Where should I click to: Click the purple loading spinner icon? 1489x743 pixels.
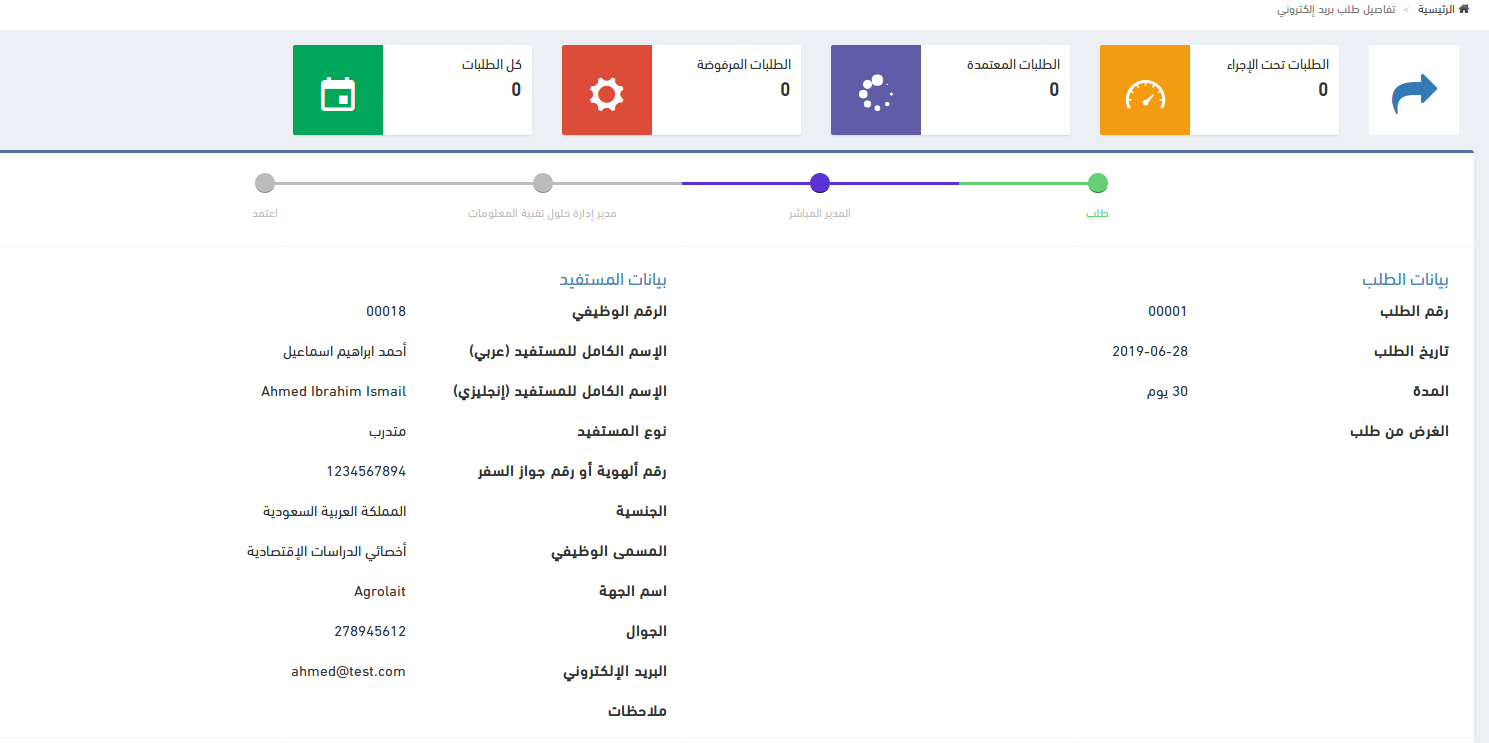tap(875, 91)
